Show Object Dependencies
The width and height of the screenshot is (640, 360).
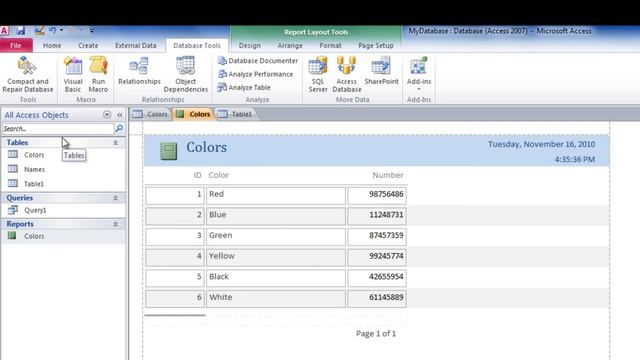point(186,75)
